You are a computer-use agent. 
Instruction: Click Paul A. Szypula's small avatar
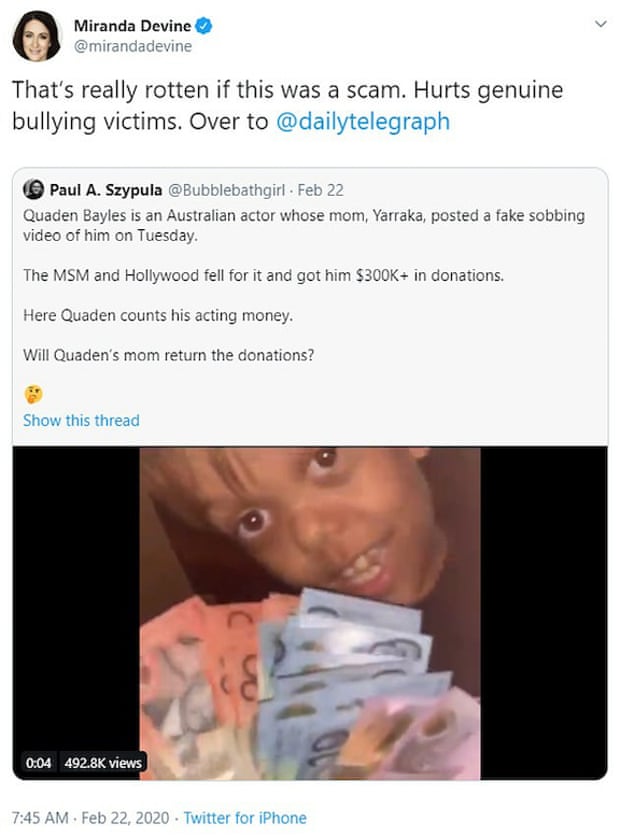tap(33, 189)
